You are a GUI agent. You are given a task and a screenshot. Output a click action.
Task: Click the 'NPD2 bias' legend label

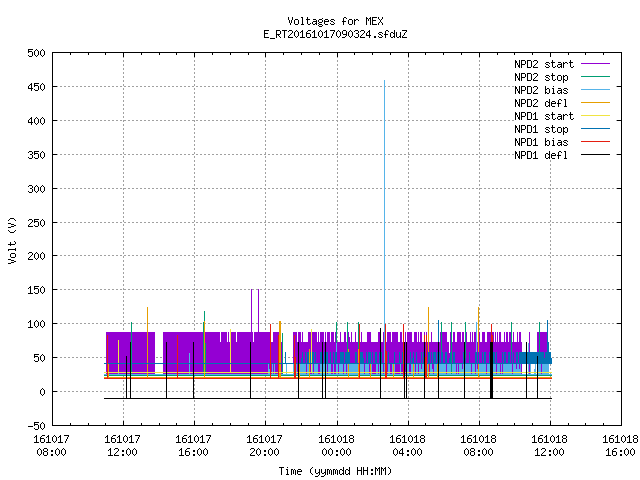541,90
